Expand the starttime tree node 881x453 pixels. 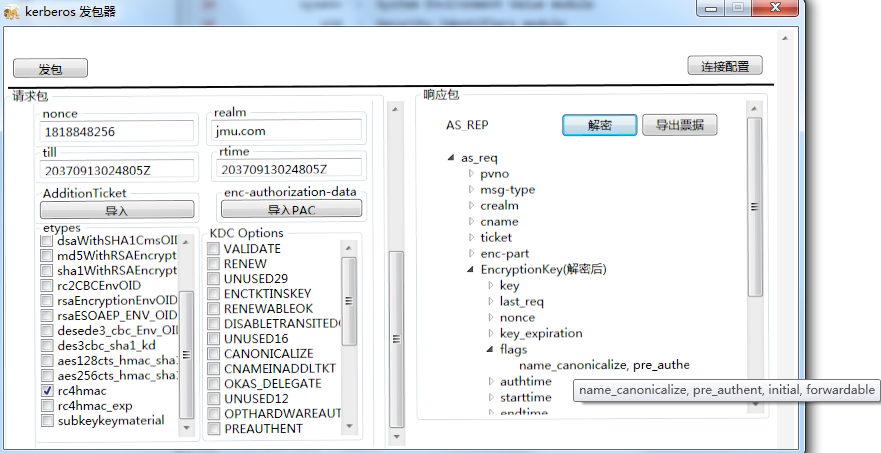491,397
